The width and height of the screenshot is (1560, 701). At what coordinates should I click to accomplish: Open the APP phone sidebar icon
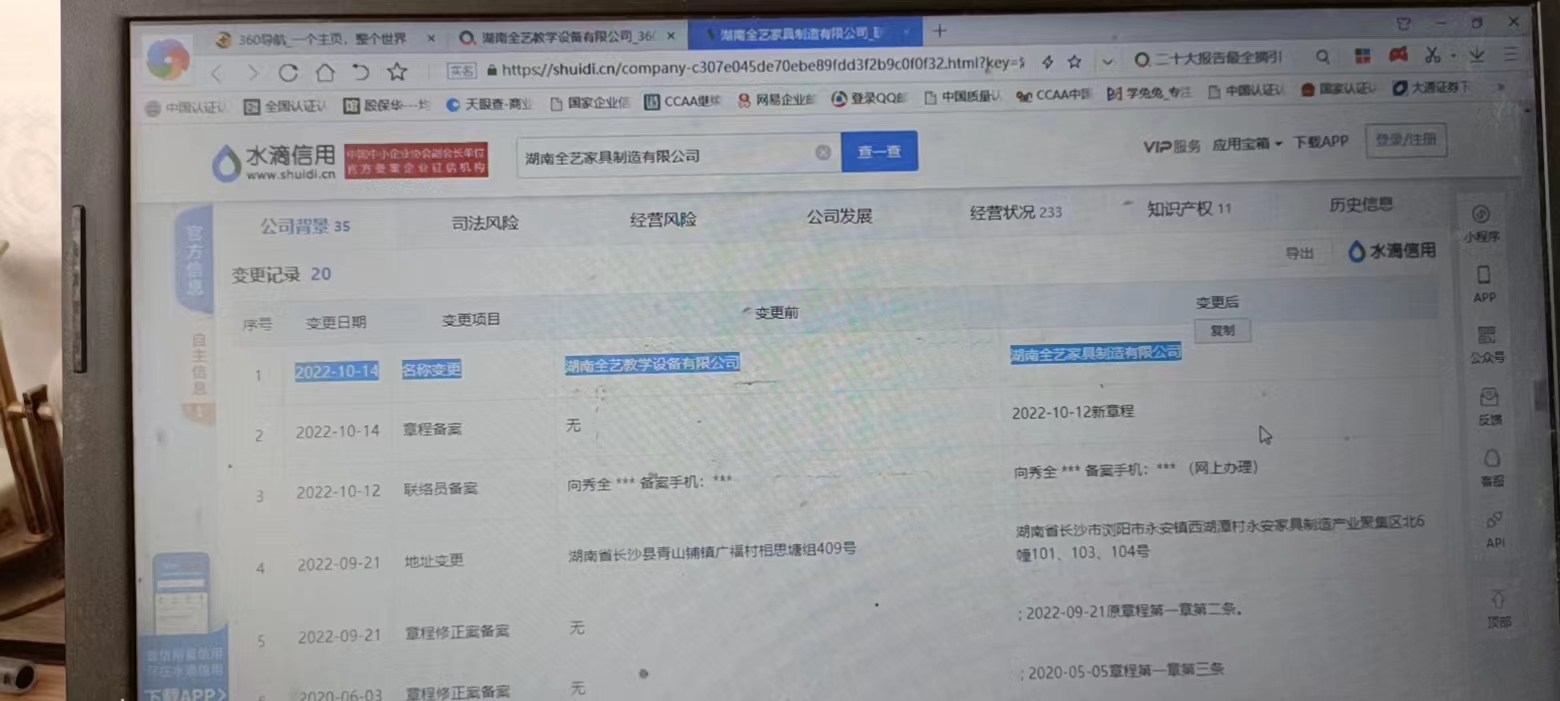tap(1484, 284)
